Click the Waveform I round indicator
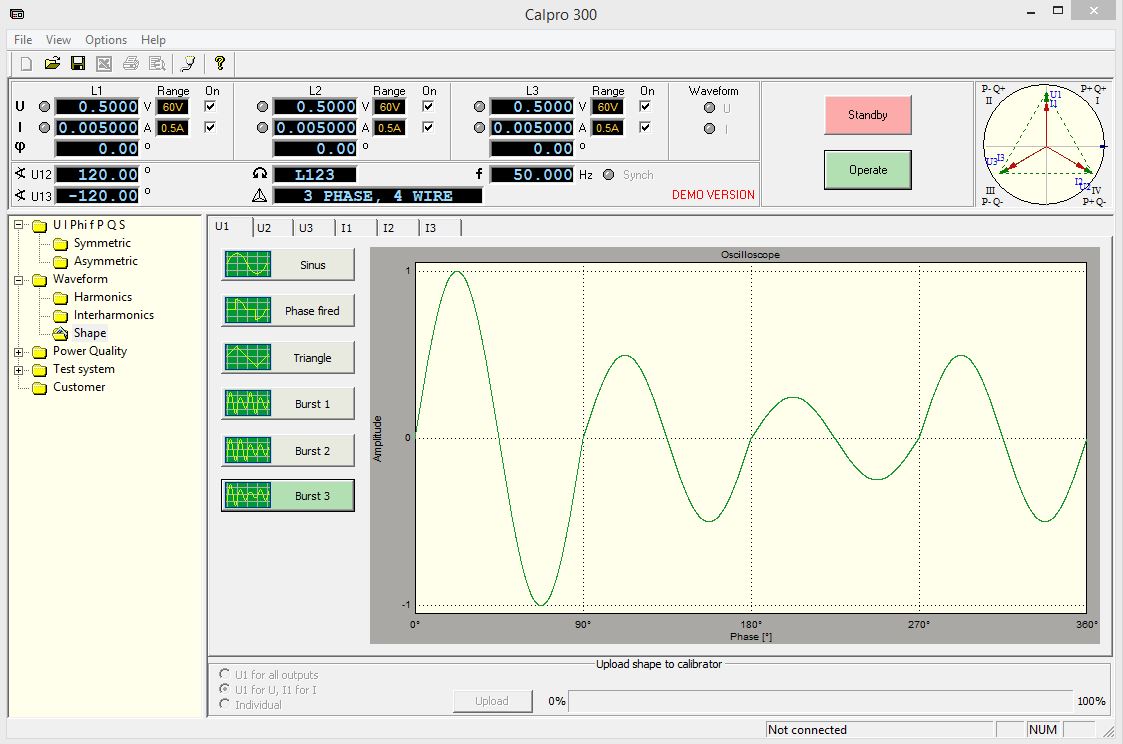The width and height of the screenshot is (1123, 744). pos(709,129)
